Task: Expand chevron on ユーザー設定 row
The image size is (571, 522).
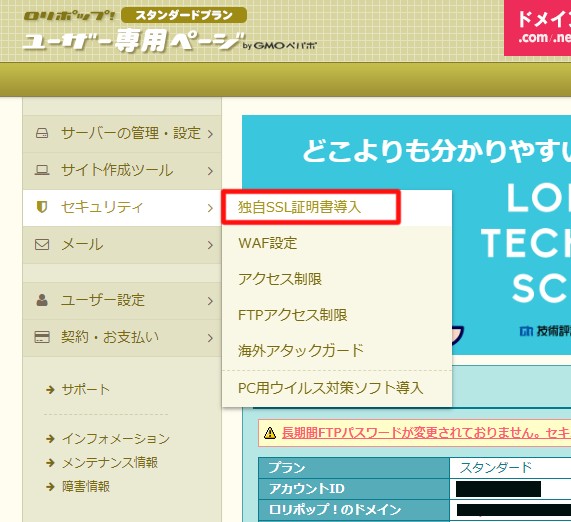Action: tap(210, 301)
